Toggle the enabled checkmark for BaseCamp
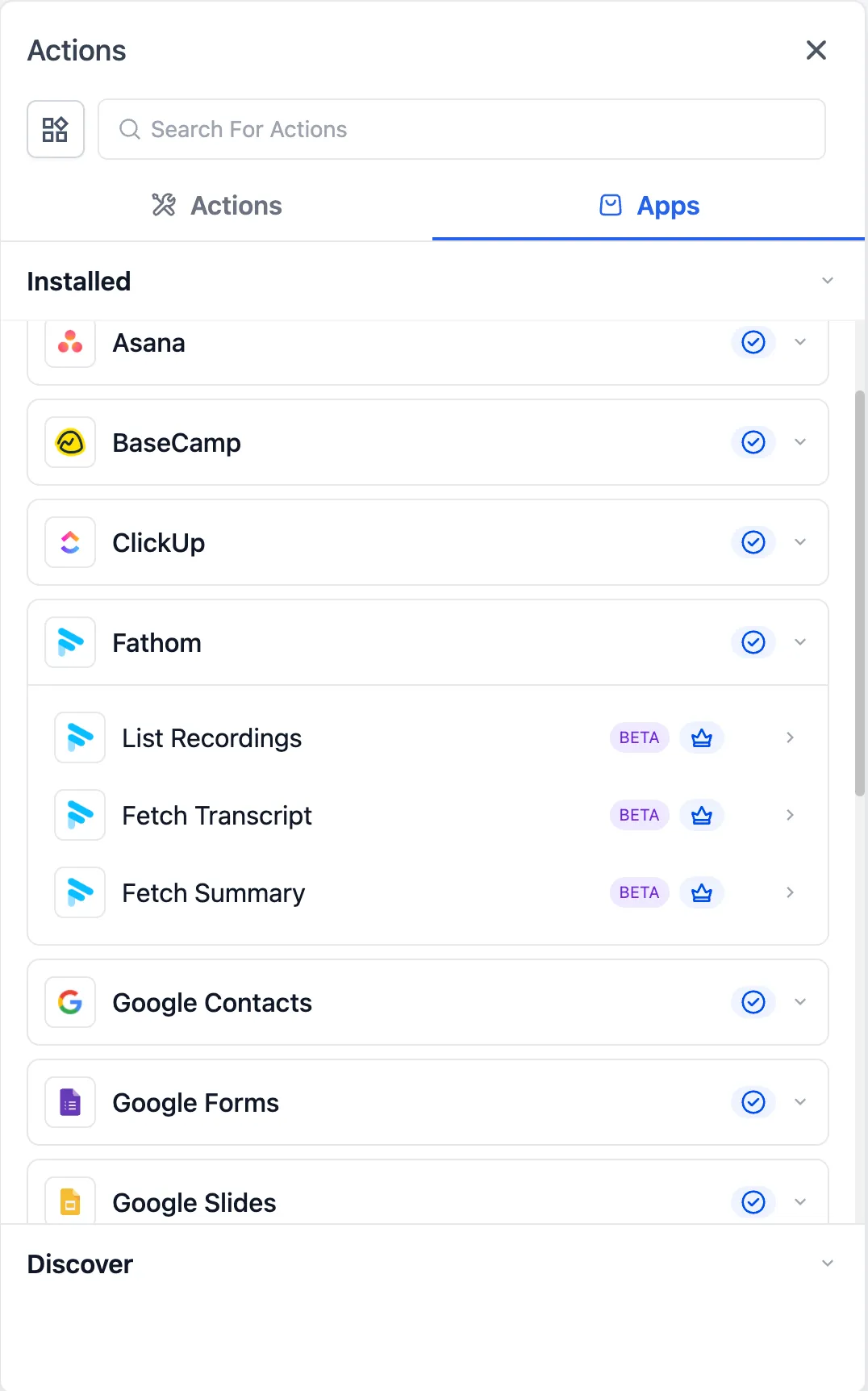This screenshot has height=1391, width=868. (x=753, y=442)
